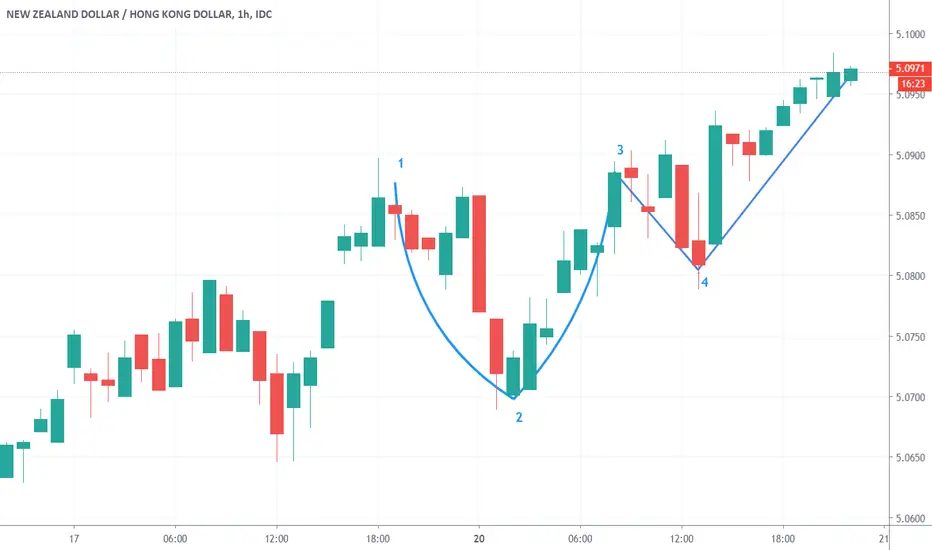Click the 5.1000 price axis label

click(x=910, y=34)
